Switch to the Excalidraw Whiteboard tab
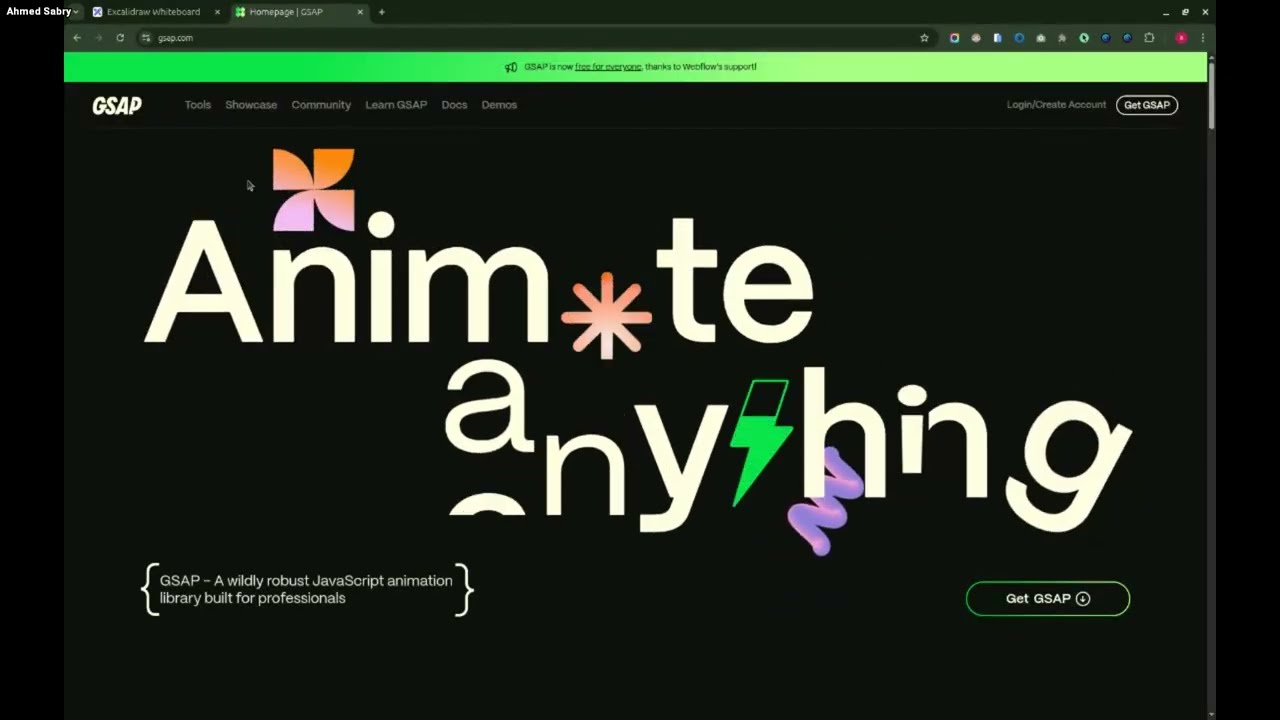This screenshot has height=720, width=1280. click(x=154, y=12)
